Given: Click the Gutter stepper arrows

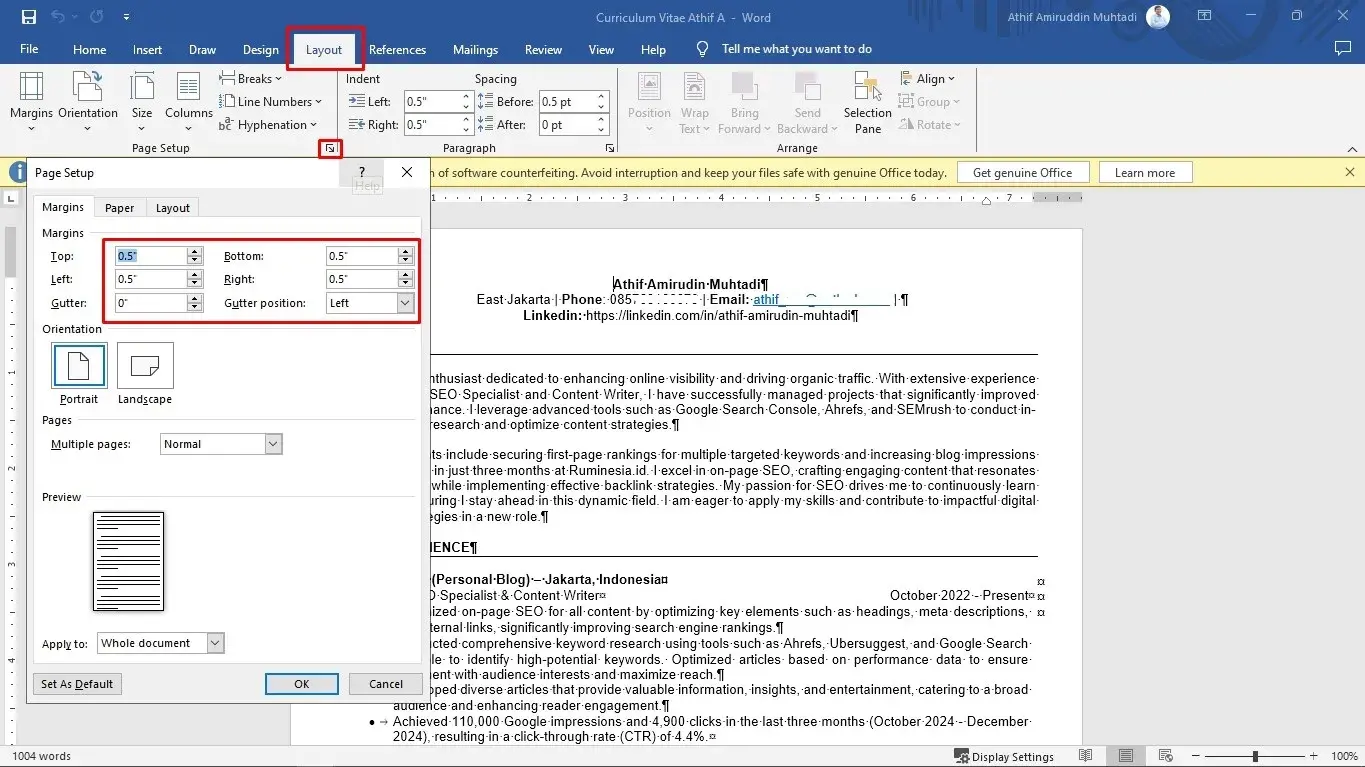Looking at the screenshot, I should click(195, 303).
